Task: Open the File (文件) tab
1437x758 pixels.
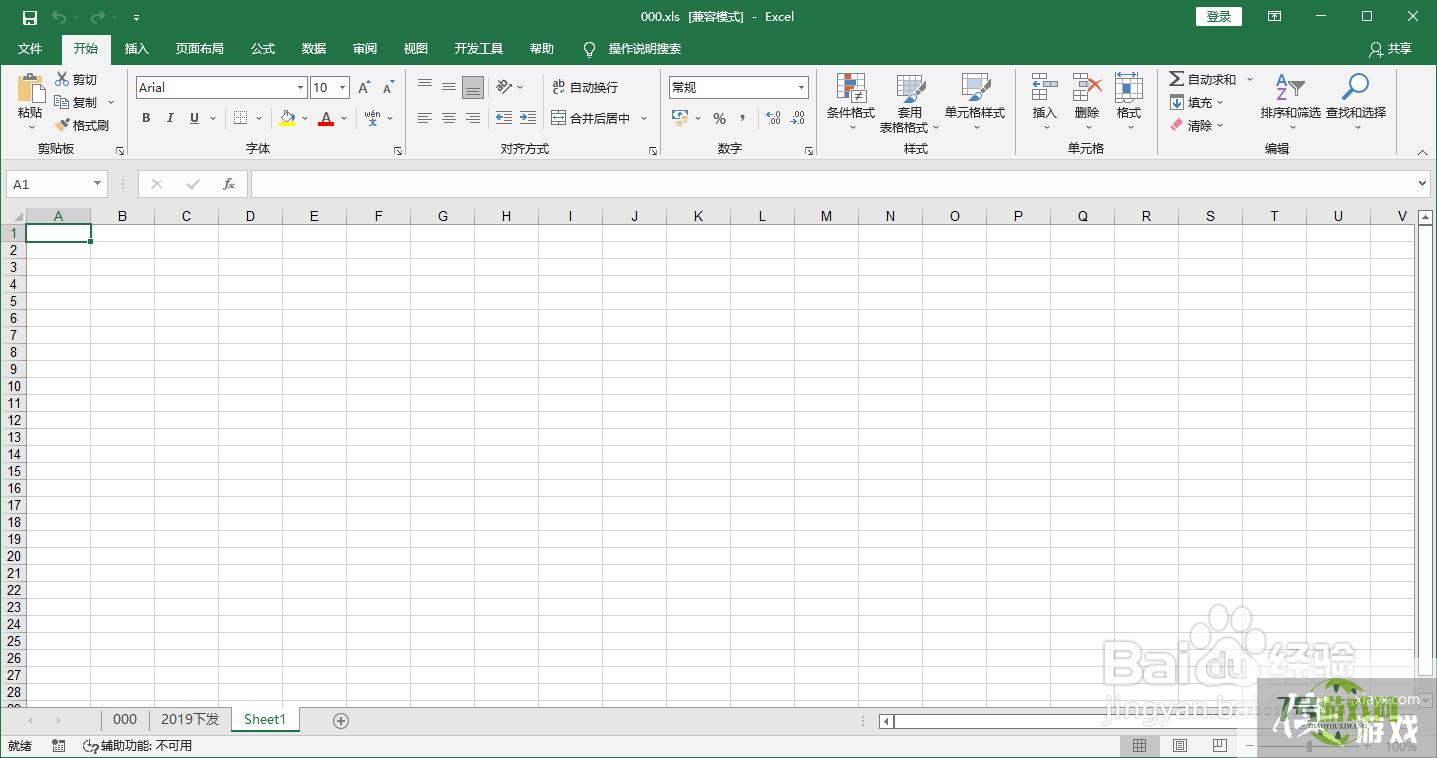Action: [30, 48]
